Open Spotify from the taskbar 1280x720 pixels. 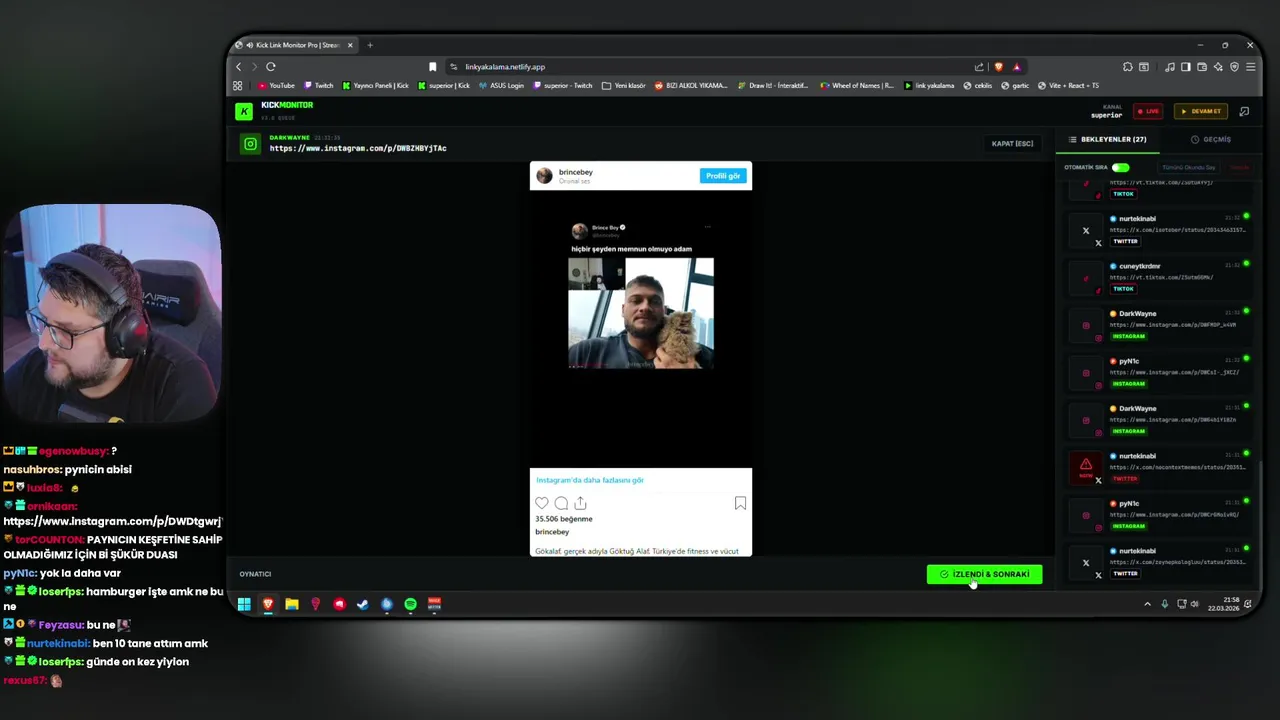410,604
